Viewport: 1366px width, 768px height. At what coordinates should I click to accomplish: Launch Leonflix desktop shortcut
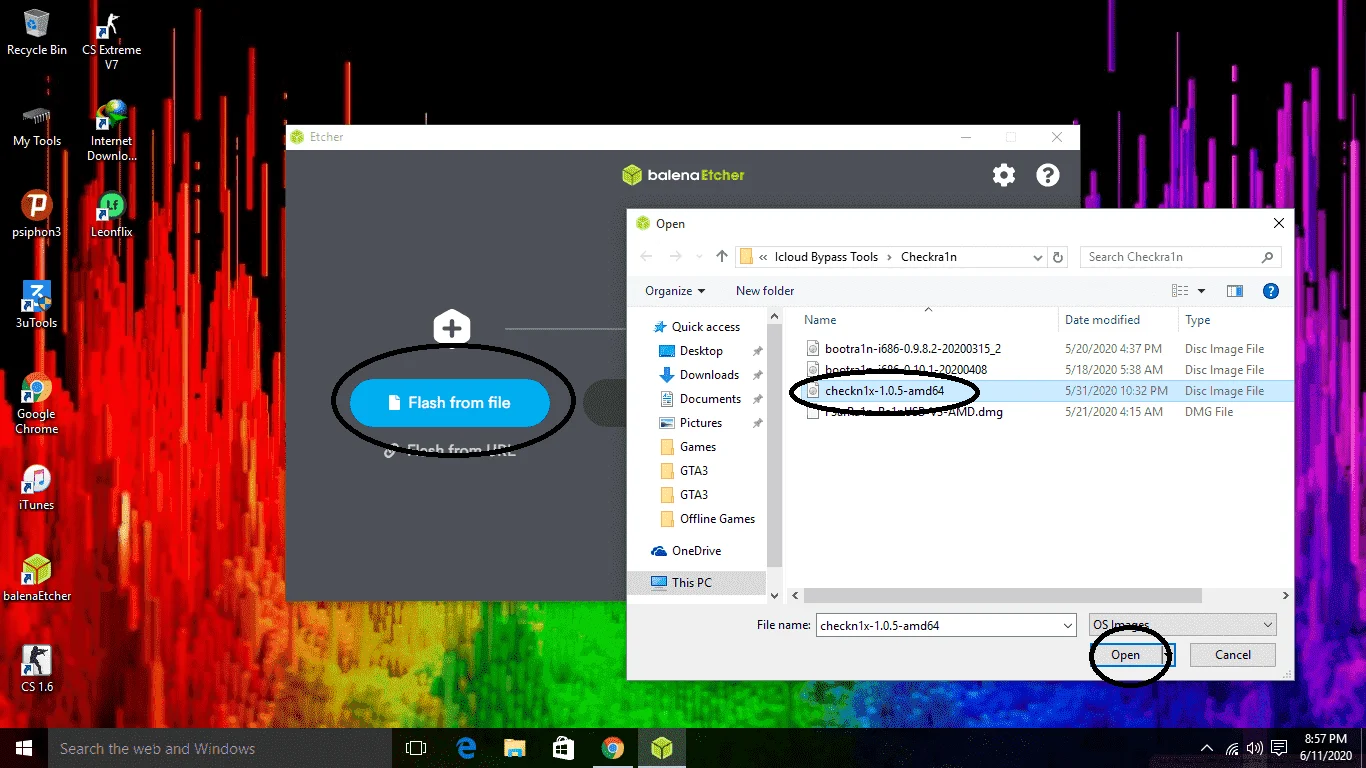coord(111,215)
